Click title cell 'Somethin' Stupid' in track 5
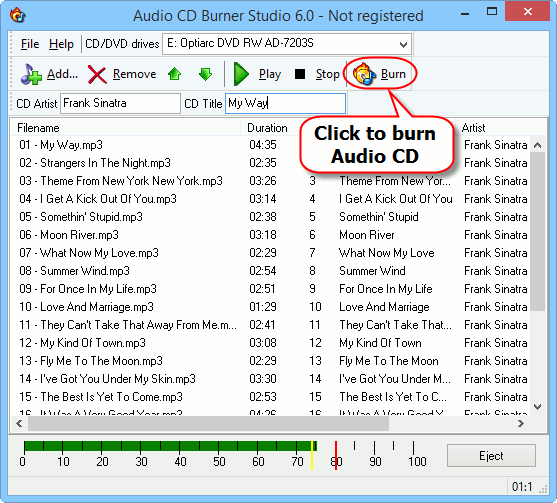This screenshot has width=557, height=503. click(x=379, y=217)
